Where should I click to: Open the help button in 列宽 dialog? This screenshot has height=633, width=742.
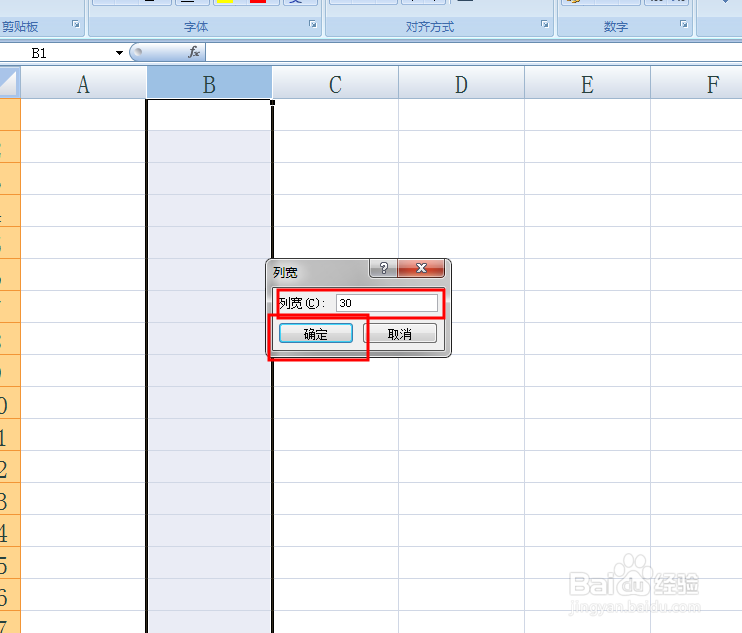[x=383, y=268]
